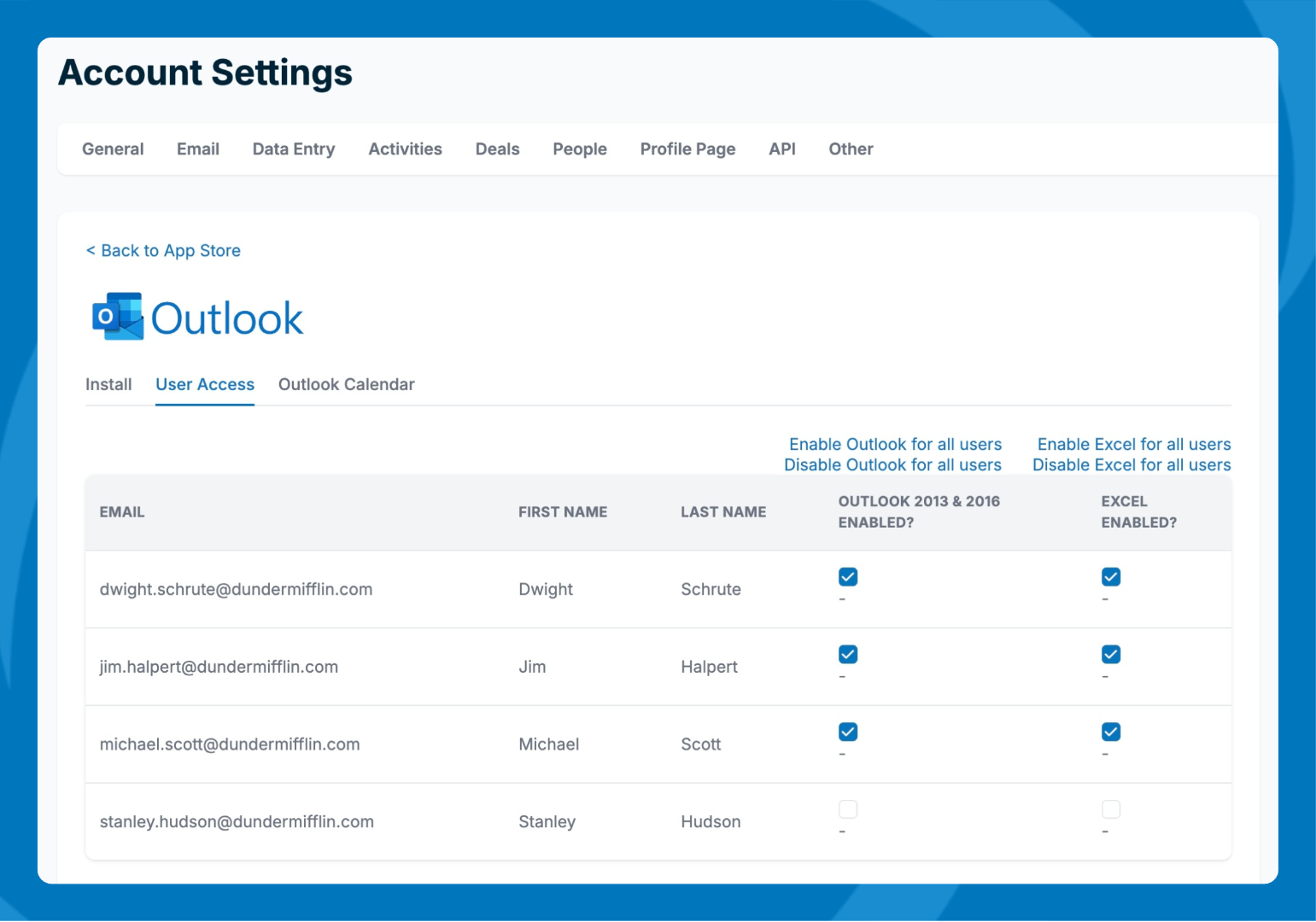Select the Data Entry settings tab

(x=294, y=149)
